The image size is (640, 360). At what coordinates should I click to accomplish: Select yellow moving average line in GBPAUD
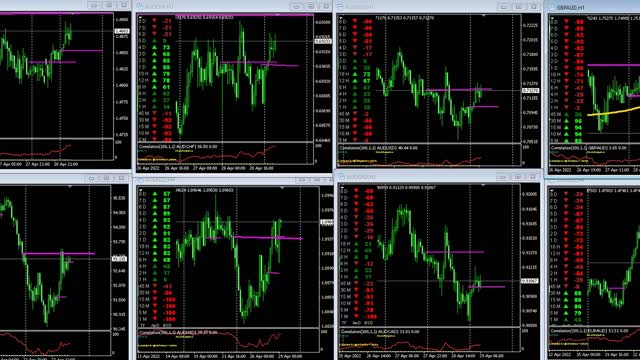[x=613, y=111]
